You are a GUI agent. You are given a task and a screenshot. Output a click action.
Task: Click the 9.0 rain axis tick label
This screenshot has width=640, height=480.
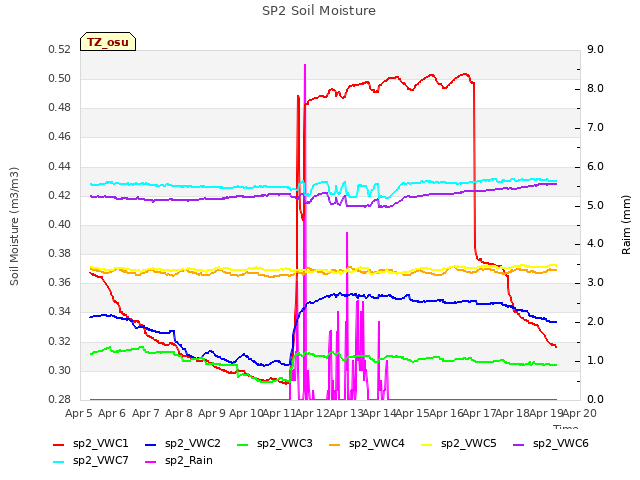coord(595,49)
